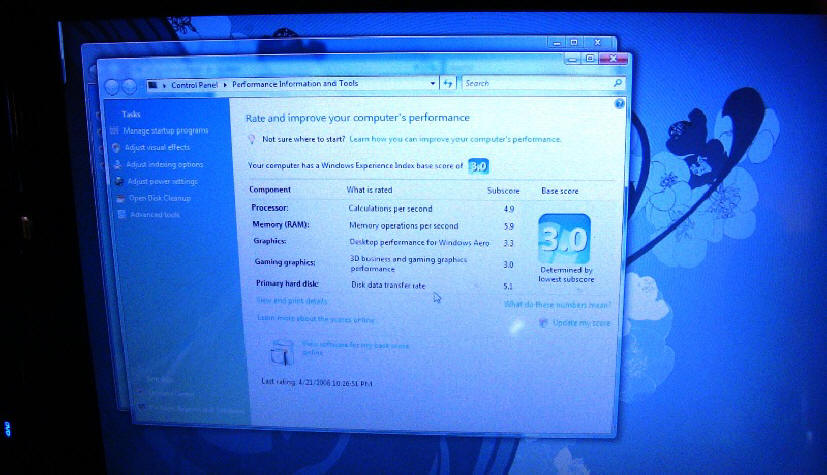Click the Gaming graphics subscore 3.0
Image resolution: width=827 pixels, height=475 pixels.
(508, 265)
